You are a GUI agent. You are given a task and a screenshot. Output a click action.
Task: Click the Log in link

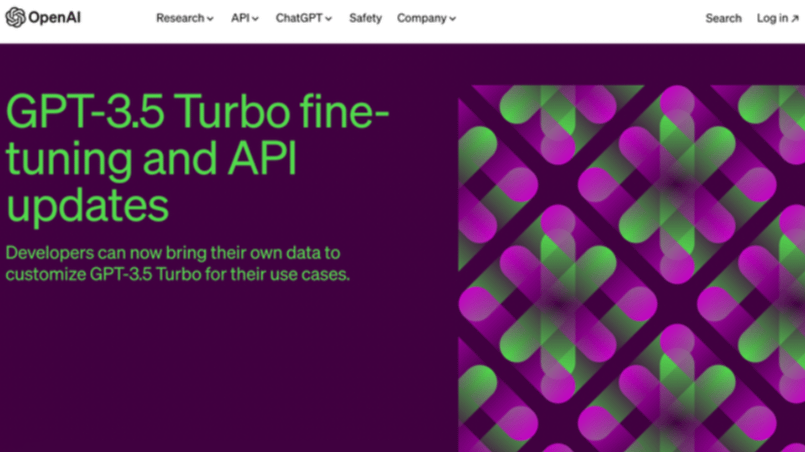(772, 18)
